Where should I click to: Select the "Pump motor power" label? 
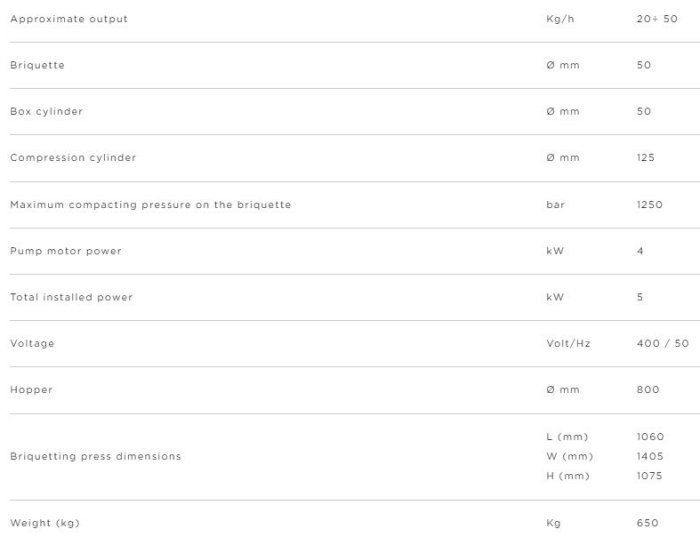(x=66, y=250)
